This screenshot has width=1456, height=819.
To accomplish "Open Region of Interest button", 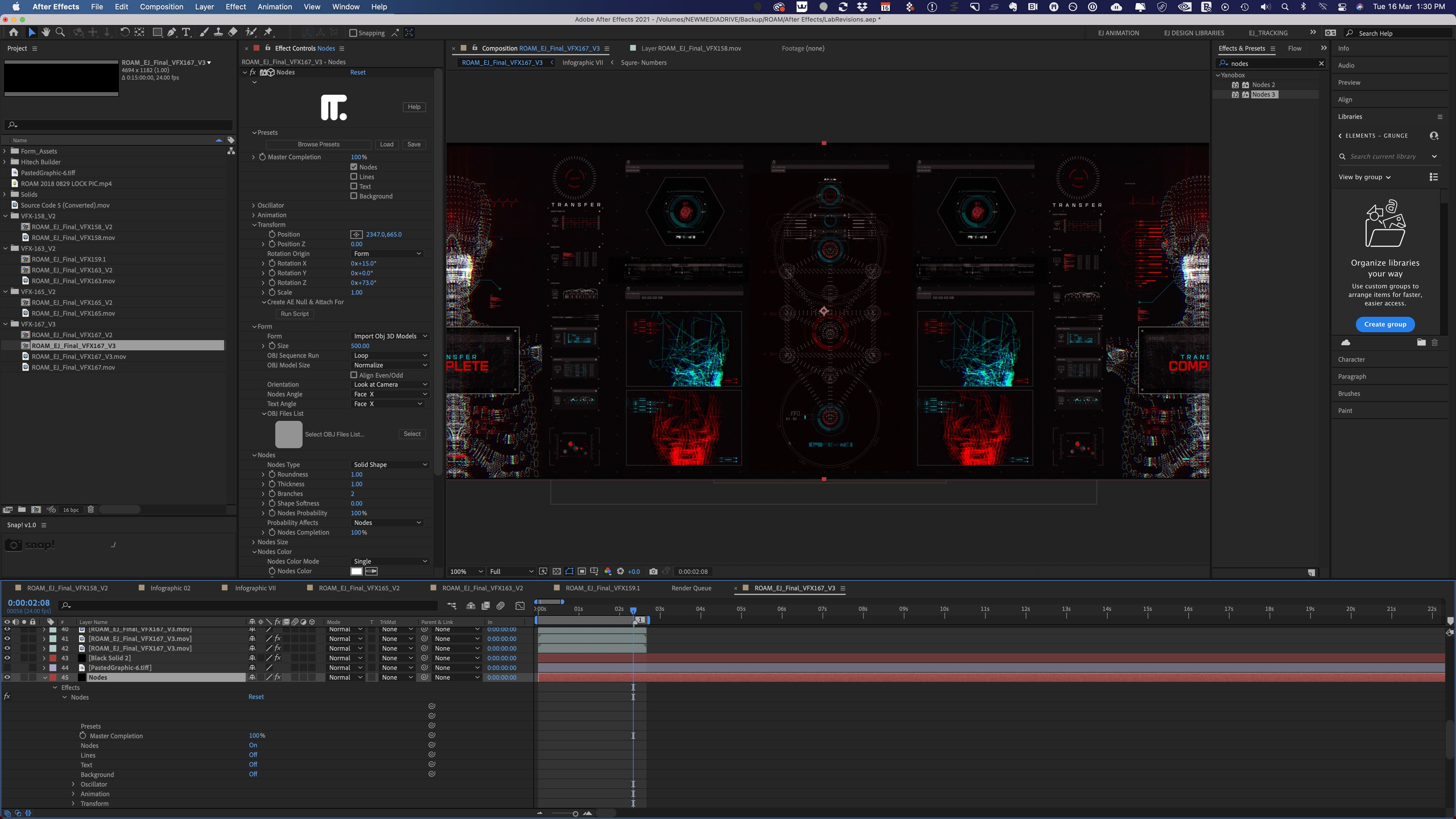I will (x=582, y=571).
